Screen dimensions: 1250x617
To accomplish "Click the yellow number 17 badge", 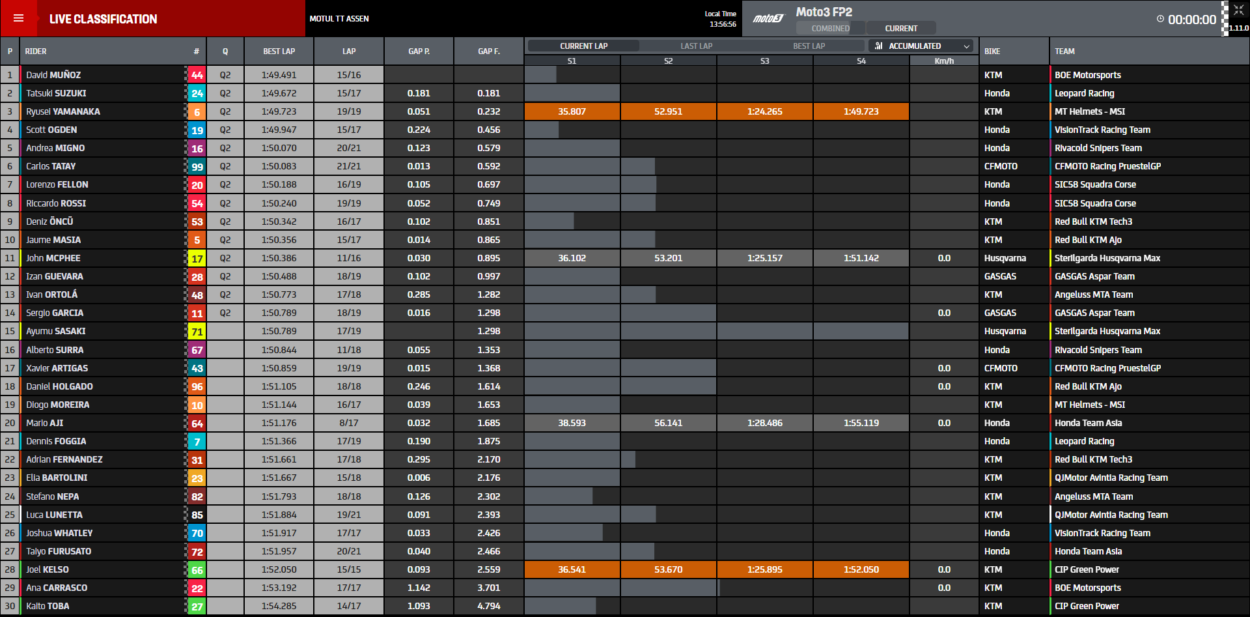I will 197,258.
